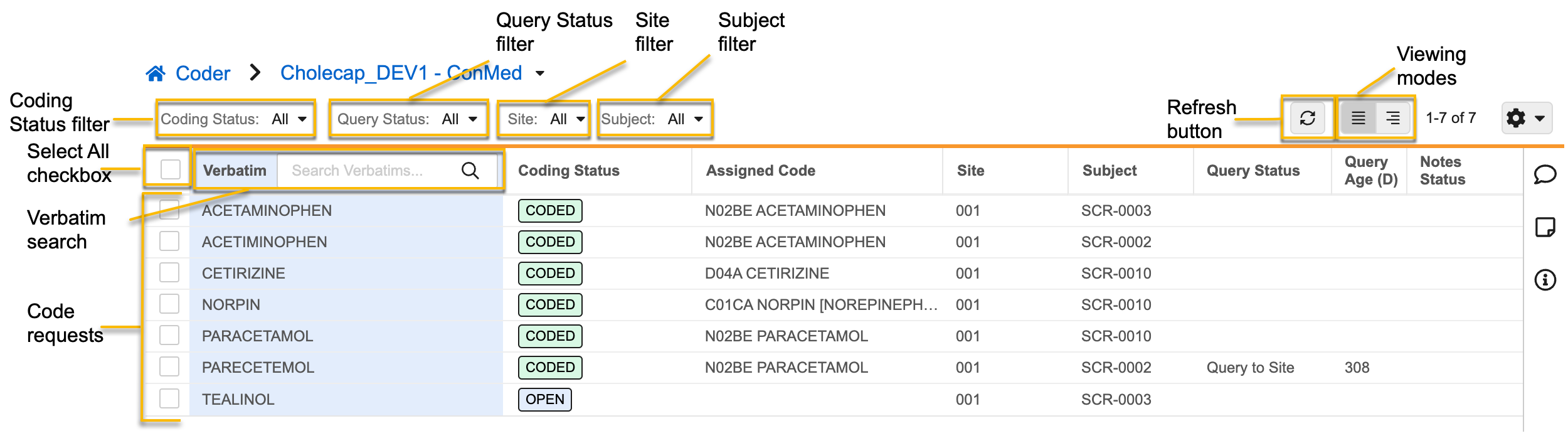Open the sticky notes panel icon

(1545, 227)
